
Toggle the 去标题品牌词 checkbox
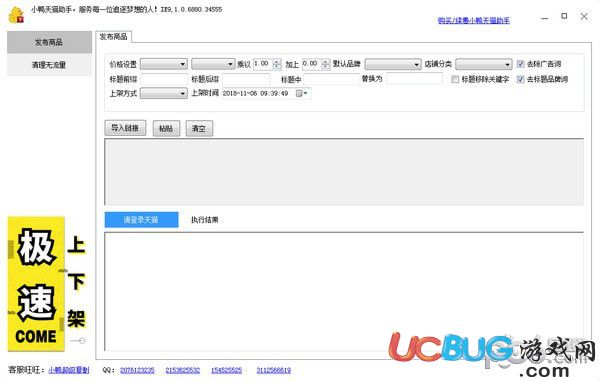(x=520, y=79)
